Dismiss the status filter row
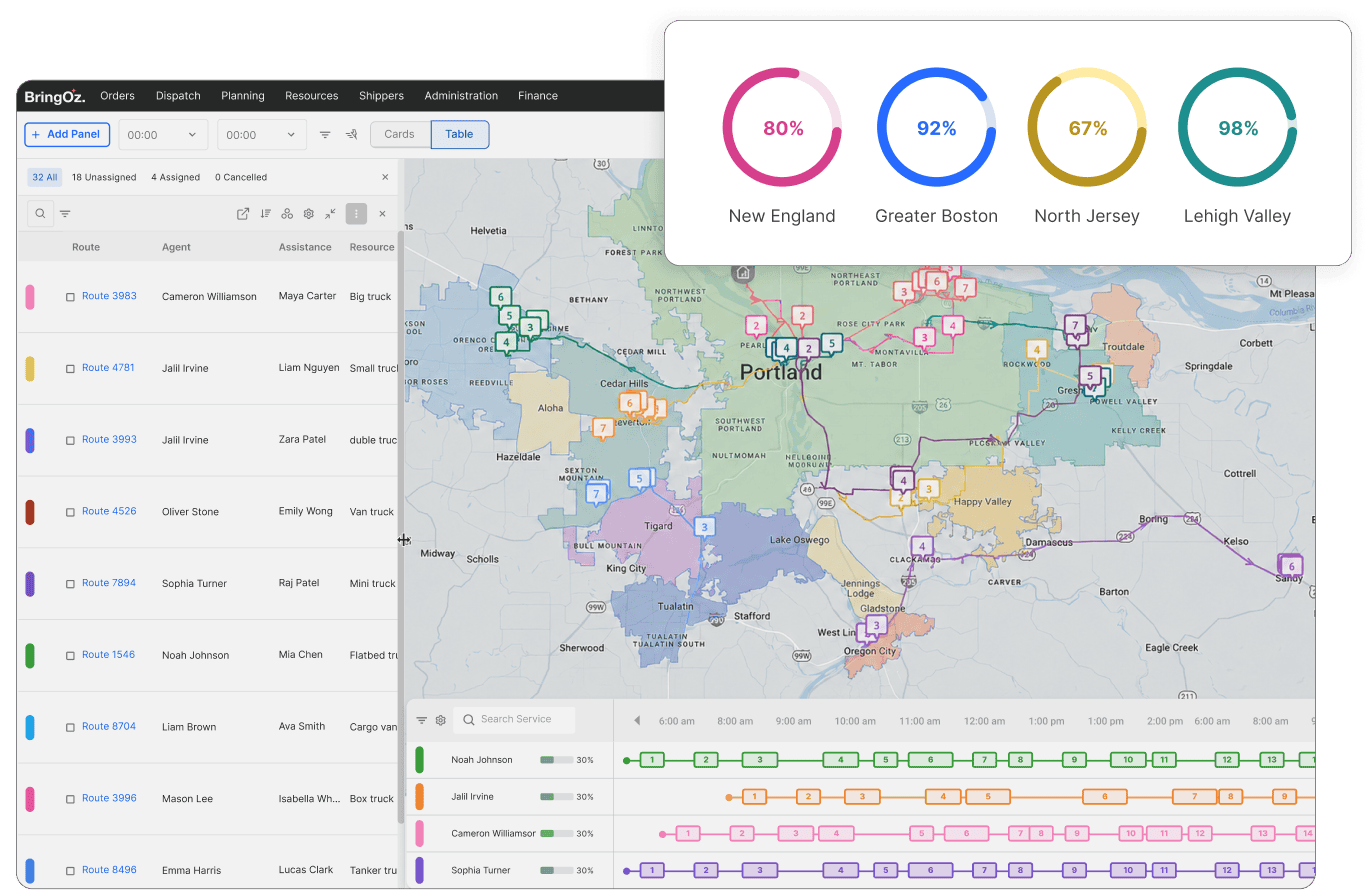 click(385, 177)
